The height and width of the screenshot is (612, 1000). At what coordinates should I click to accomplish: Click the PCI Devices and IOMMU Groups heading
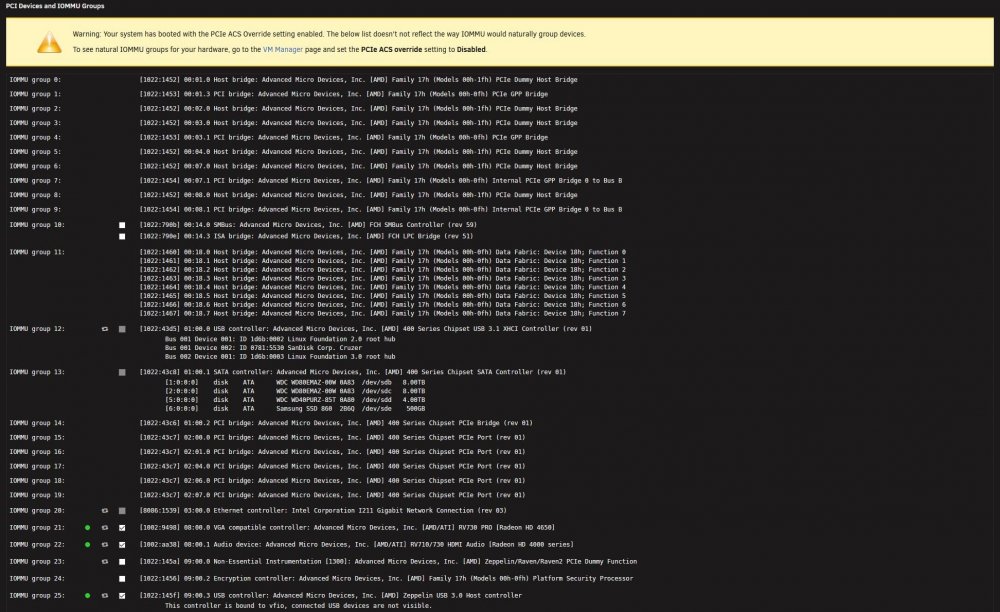(55, 6)
